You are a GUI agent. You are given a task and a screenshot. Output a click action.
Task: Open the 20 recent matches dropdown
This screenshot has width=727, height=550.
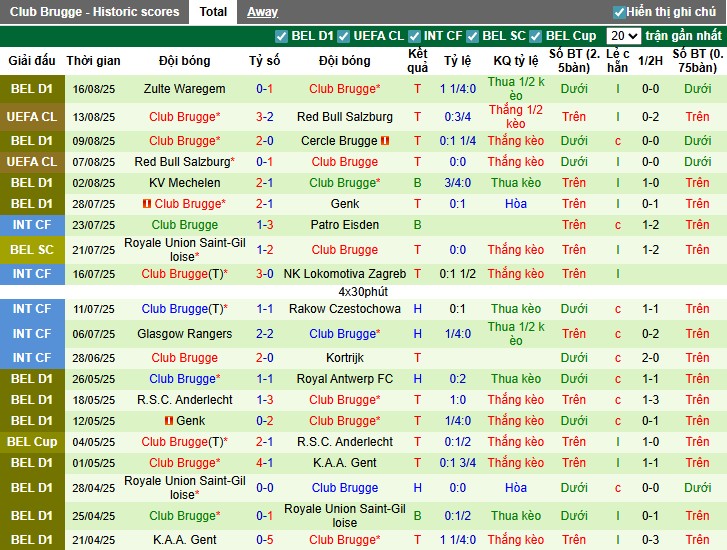pyautogui.click(x=623, y=36)
